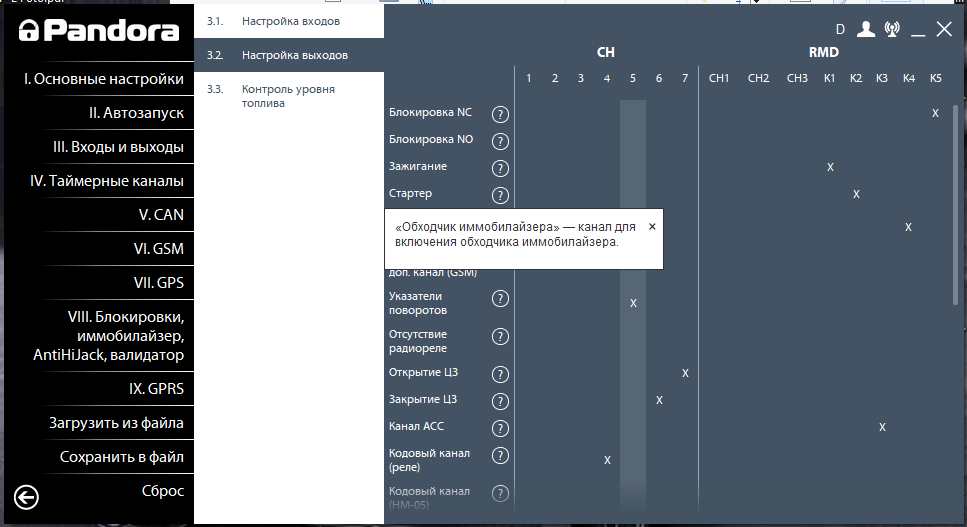
Task: Toggle Кодовый канал (реле) mark on channel 4
Action: [607, 460]
